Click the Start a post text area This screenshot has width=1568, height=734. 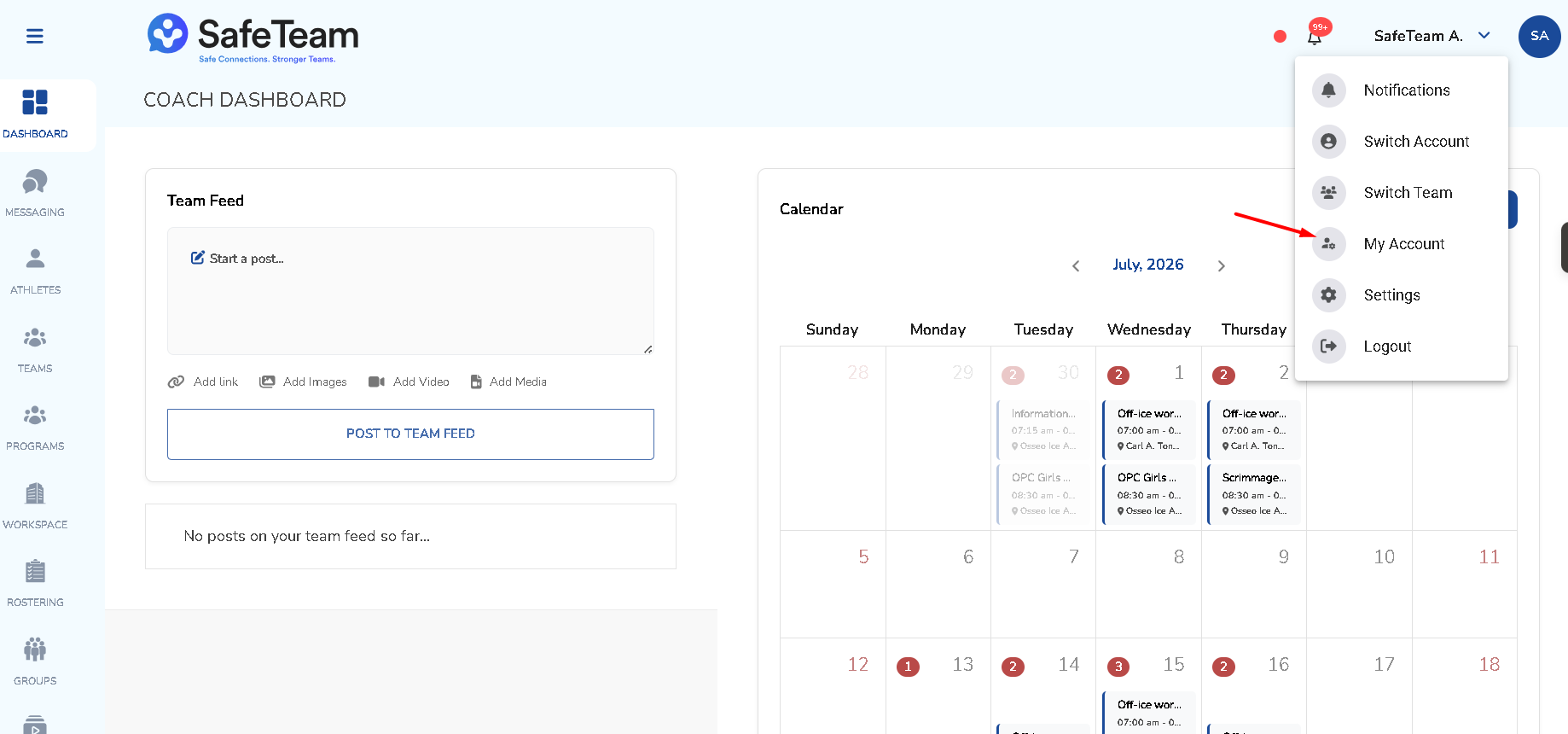point(410,291)
